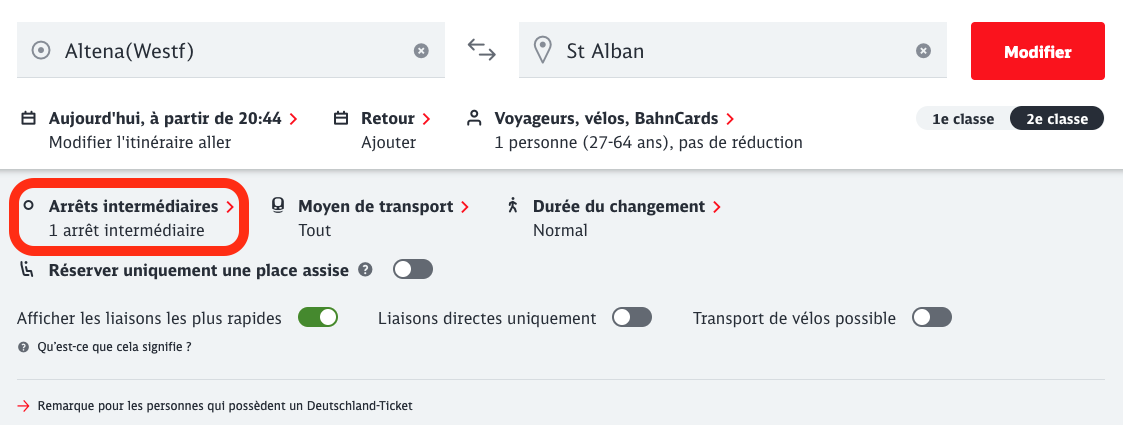Toggle Réserver uniquement une place assise

point(413,269)
